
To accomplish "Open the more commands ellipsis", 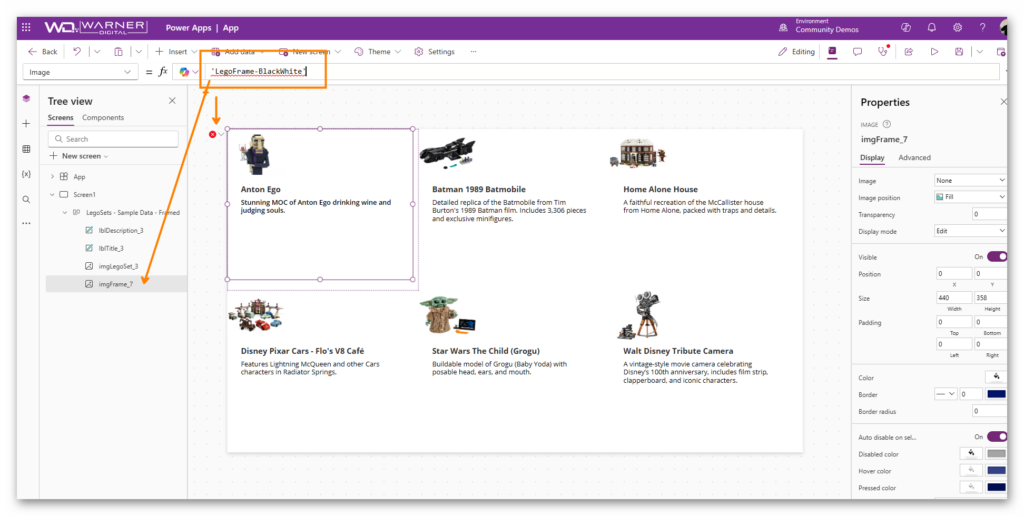I will [473, 52].
